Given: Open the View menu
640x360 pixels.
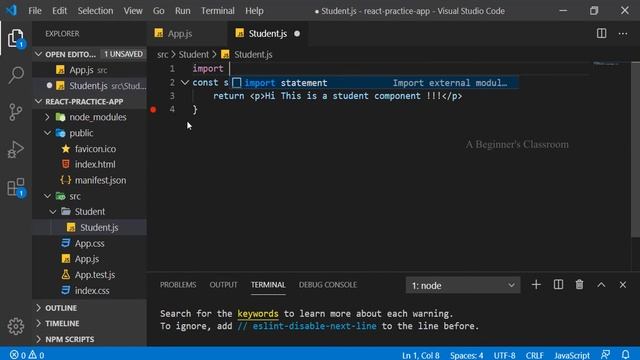Looking at the screenshot, I should coord(133,11).
